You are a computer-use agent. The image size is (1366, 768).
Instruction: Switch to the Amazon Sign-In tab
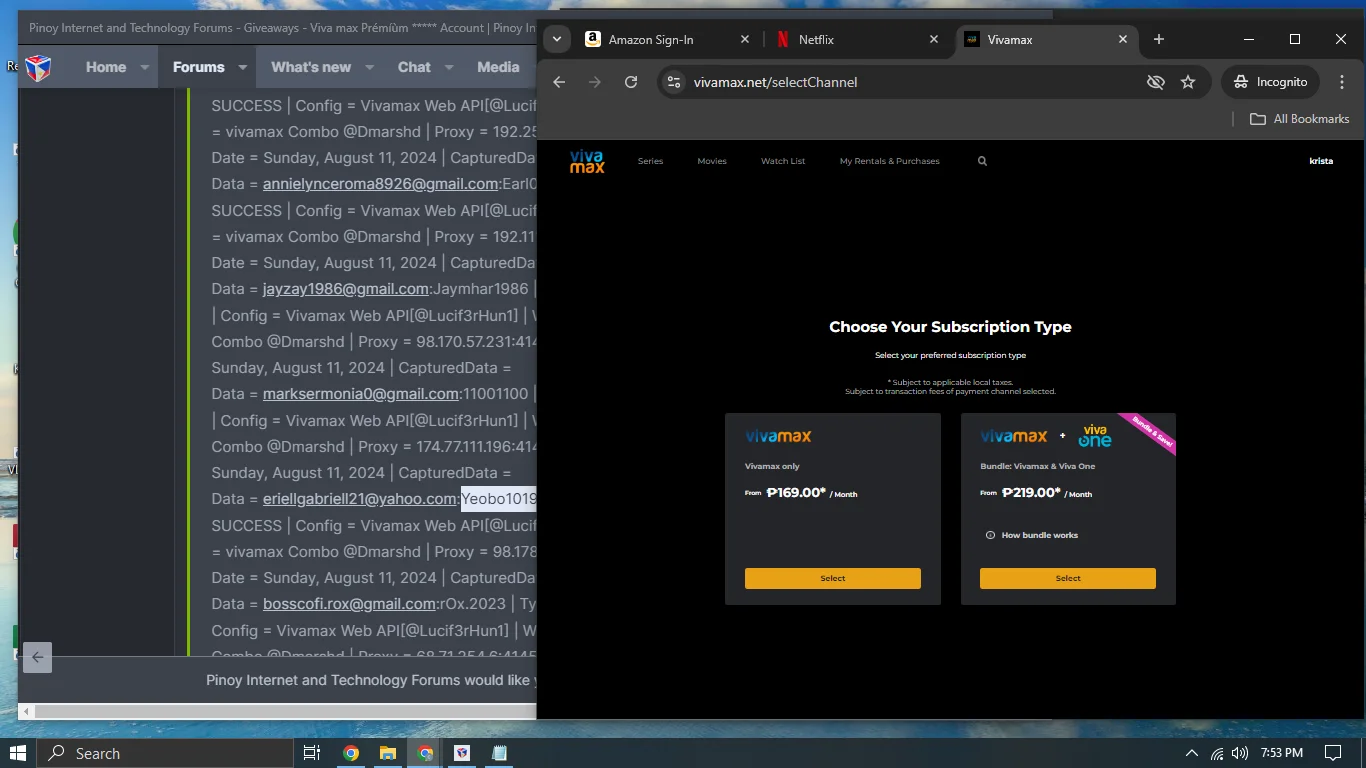[x=651, y=39]
